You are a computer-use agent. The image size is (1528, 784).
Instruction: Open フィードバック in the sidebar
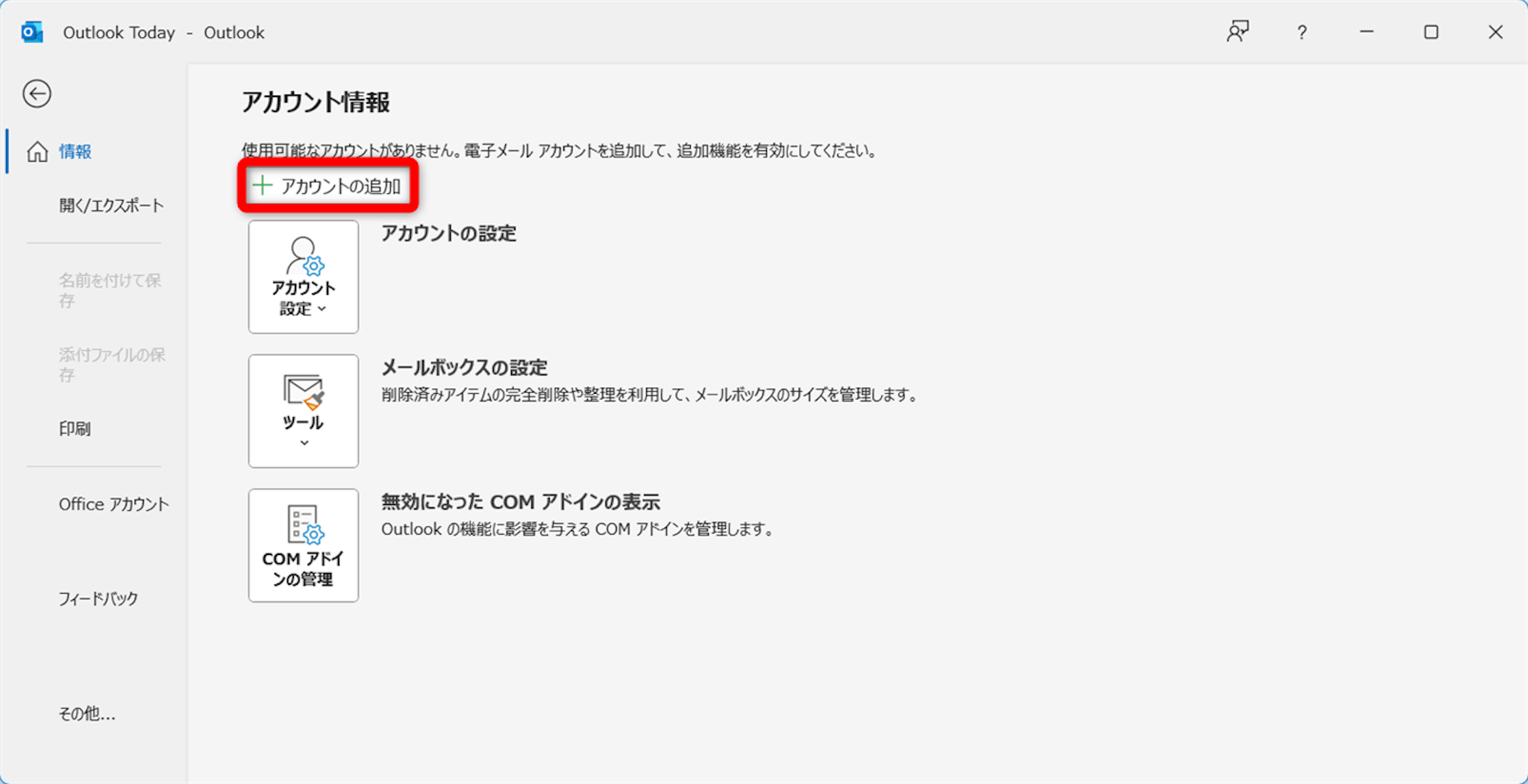98,598
